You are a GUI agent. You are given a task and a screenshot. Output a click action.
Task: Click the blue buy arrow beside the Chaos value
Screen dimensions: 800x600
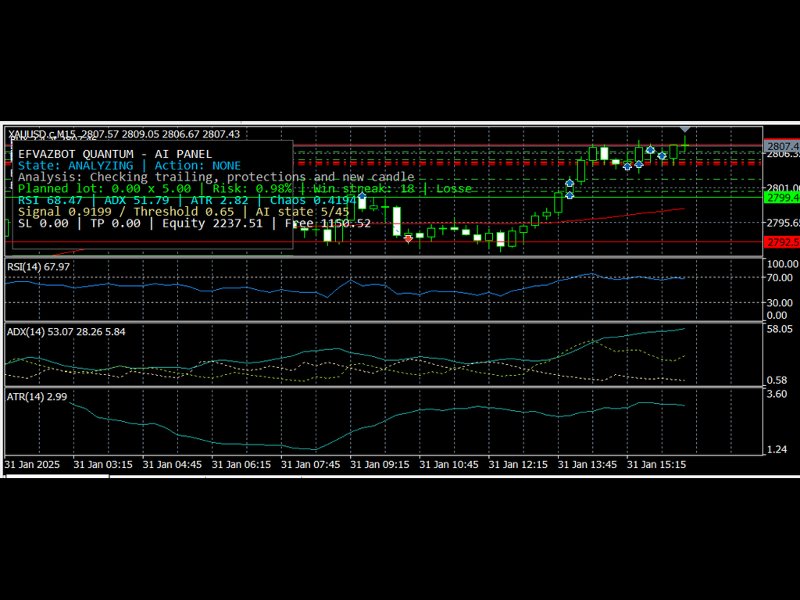tap(362, 196)
